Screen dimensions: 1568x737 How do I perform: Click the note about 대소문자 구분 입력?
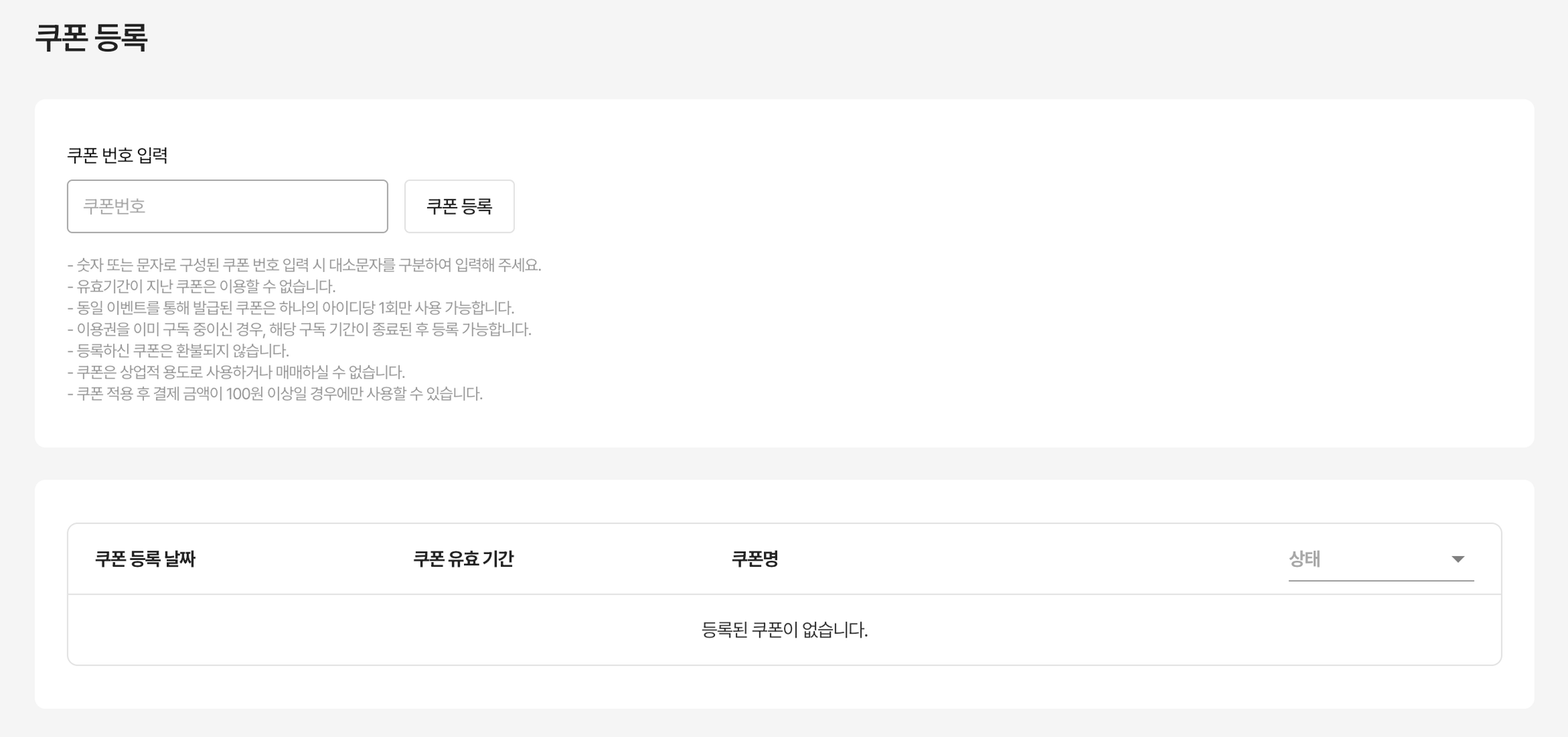305,265
